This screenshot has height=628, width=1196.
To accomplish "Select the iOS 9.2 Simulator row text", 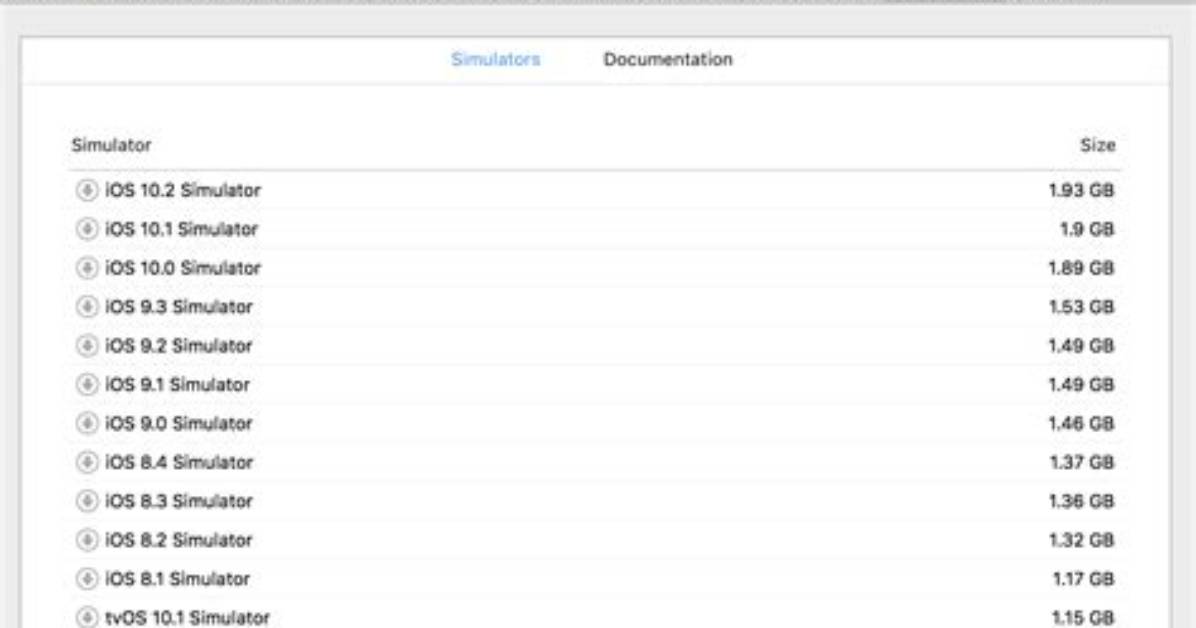I will (178, 346).
